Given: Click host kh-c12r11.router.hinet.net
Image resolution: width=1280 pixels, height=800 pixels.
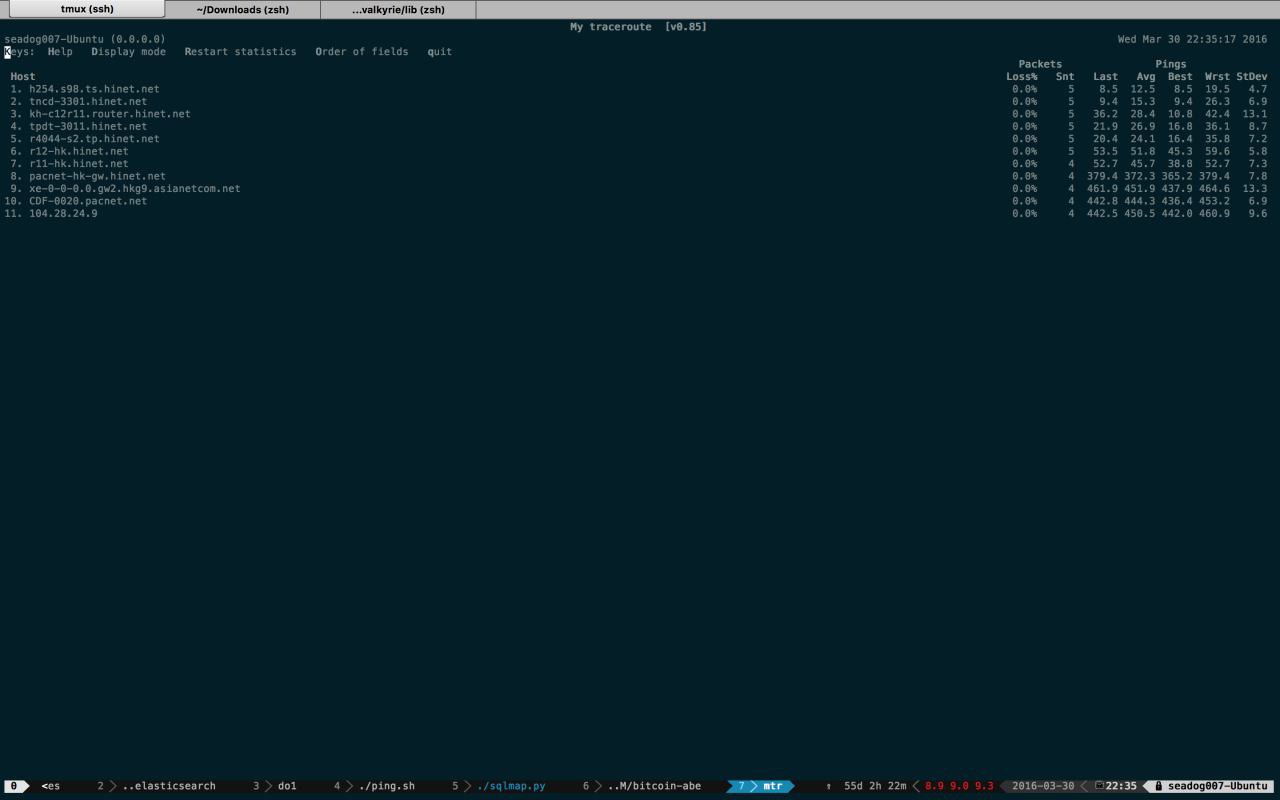Looking at the screenshot, I should (x=110, y=114).
